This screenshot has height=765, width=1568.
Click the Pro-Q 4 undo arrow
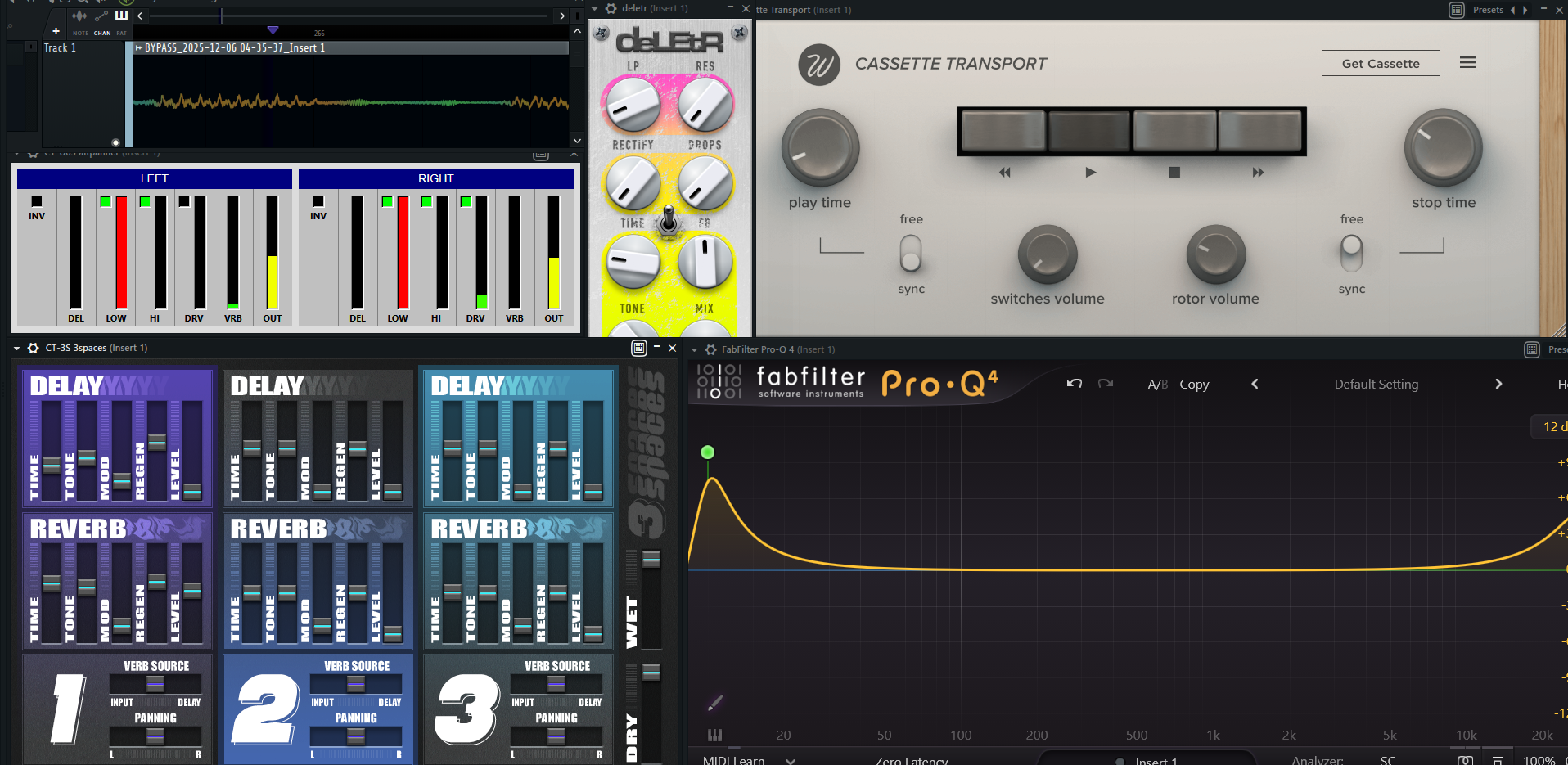1075,384
